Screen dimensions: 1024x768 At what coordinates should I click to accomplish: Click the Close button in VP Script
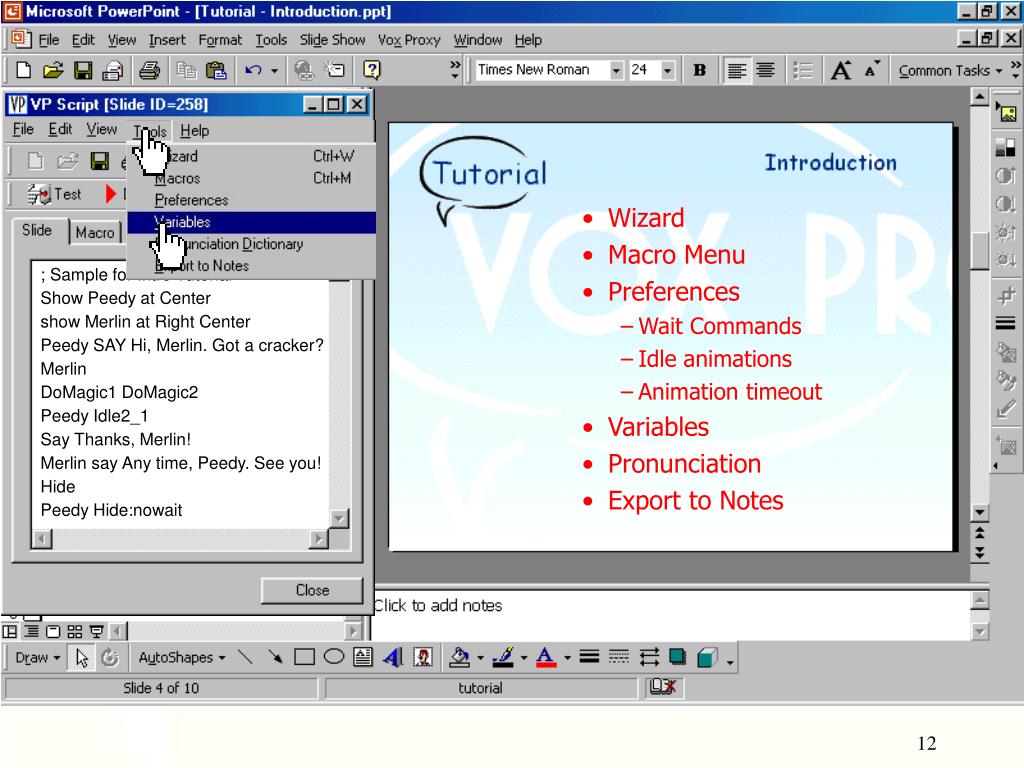click(x=312, y=590)
